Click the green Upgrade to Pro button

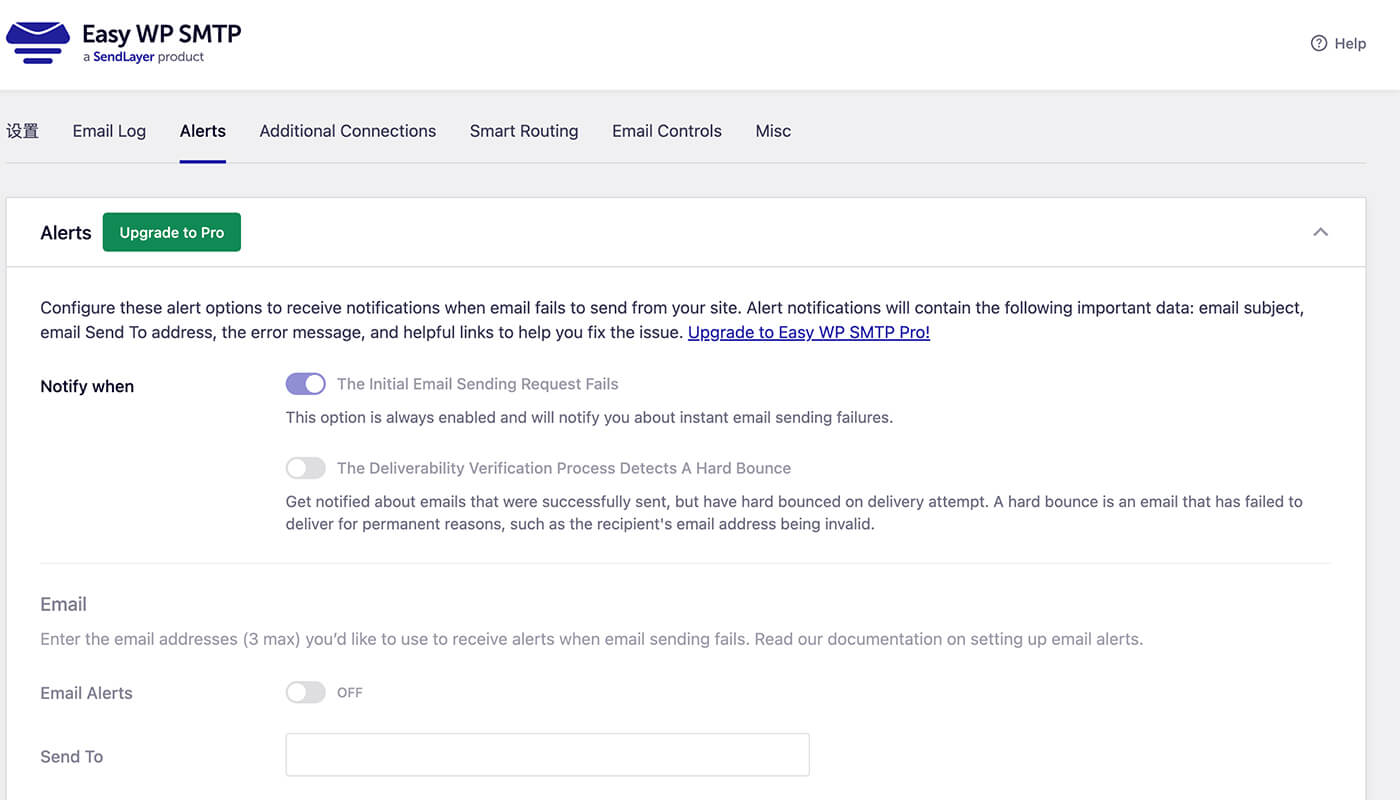[x=172, y=232]
